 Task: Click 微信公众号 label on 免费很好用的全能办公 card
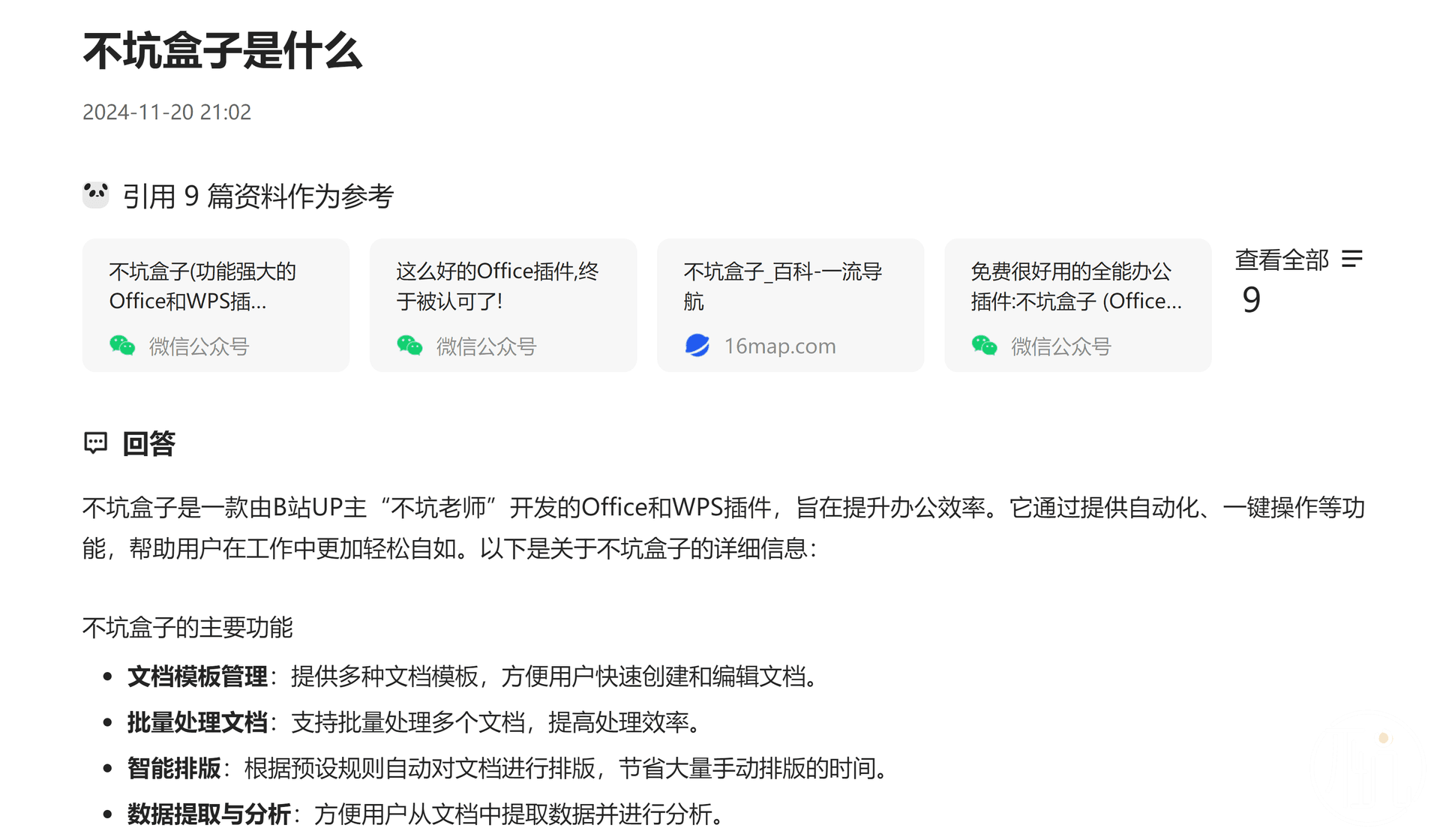click(1060, 346)
